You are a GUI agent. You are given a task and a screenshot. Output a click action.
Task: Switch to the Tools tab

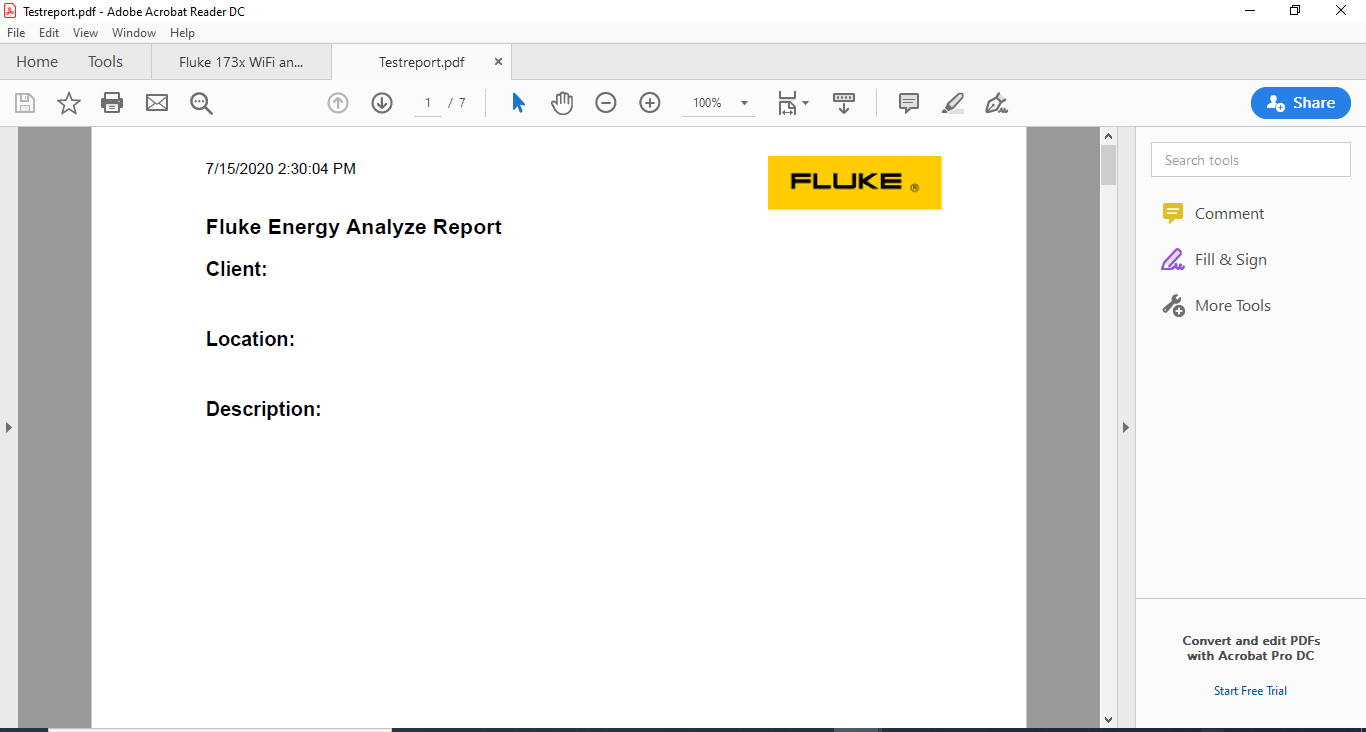pos(105,62)
